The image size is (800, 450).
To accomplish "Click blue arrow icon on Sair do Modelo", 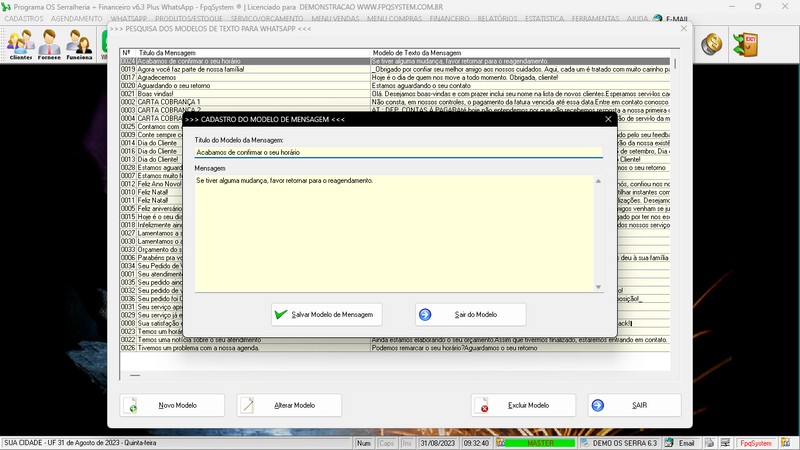I will (425, 314).
